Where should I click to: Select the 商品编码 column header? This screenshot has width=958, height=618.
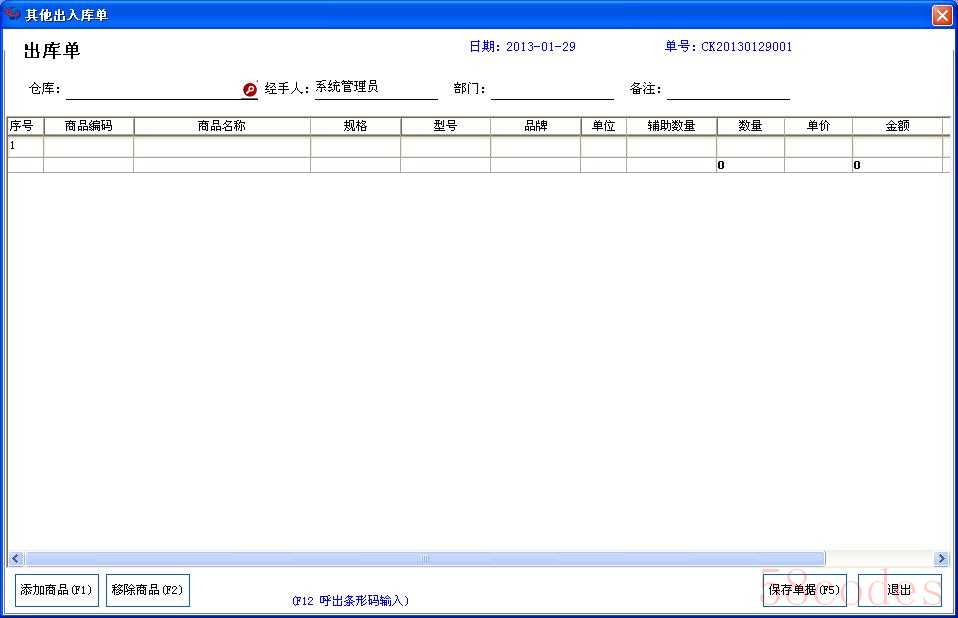pos(88,126)
